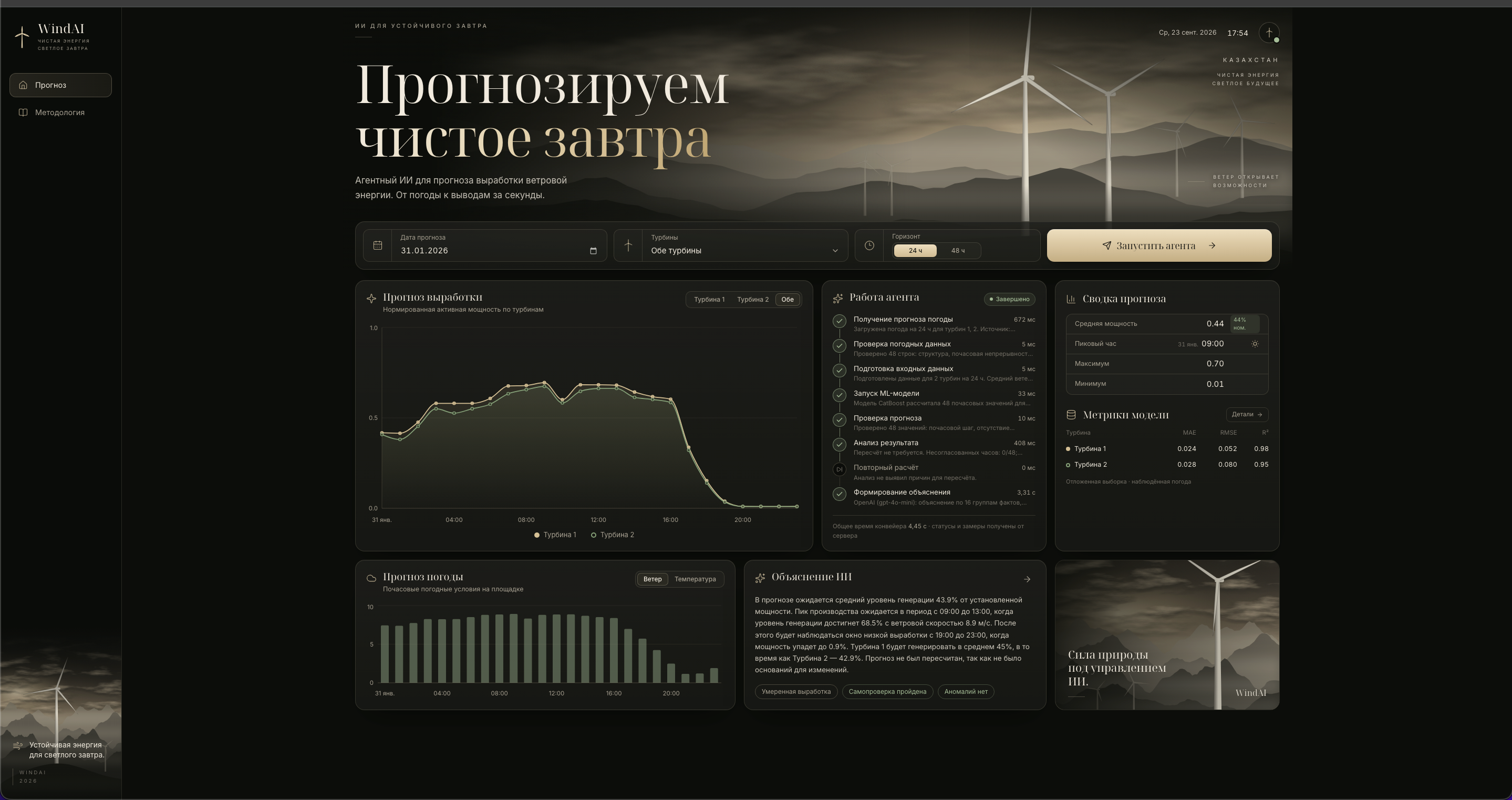Click the Аномалий нет tag

966,692
